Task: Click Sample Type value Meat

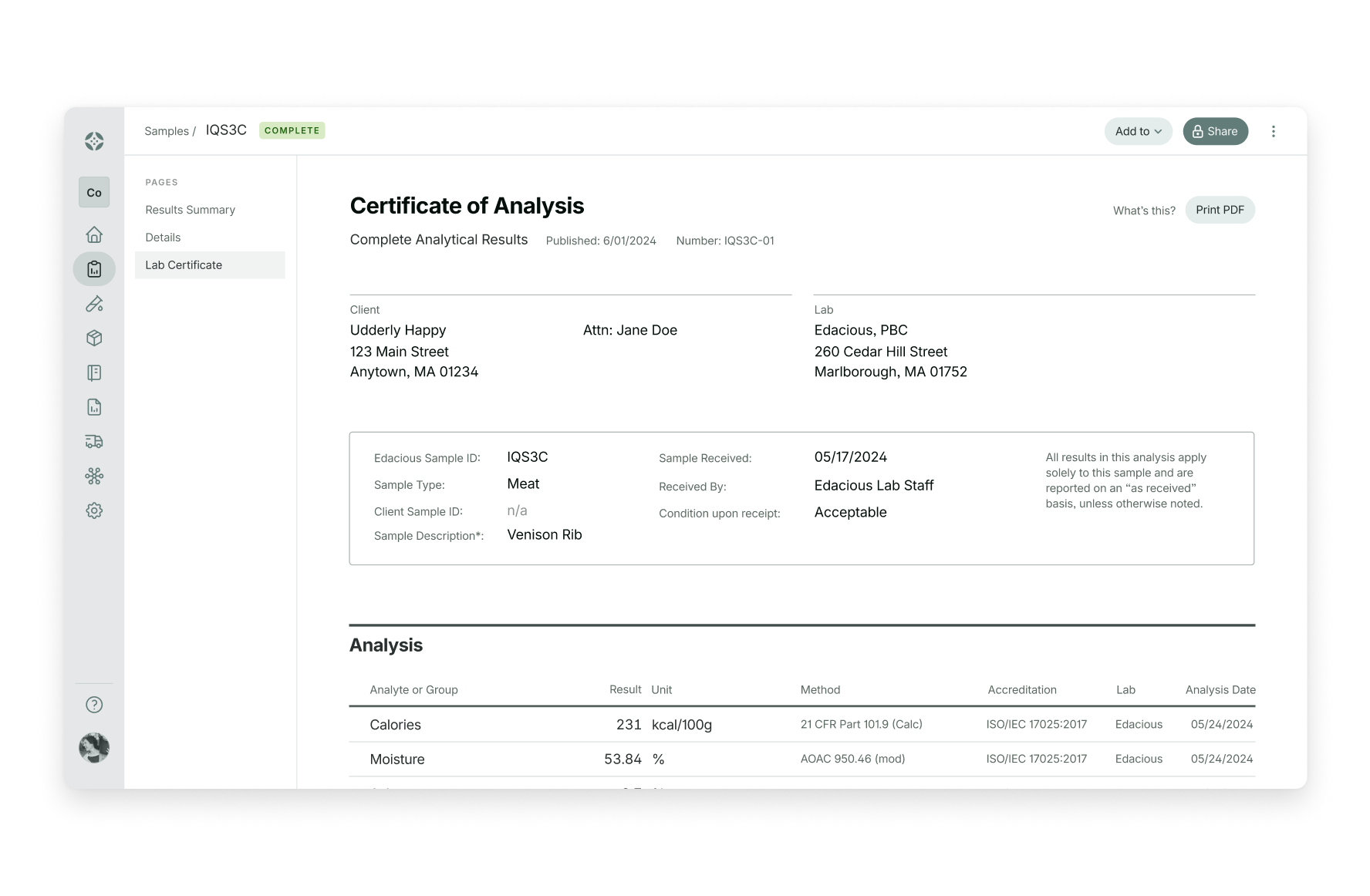Action: pyautogui.click(x=523, y=484)
